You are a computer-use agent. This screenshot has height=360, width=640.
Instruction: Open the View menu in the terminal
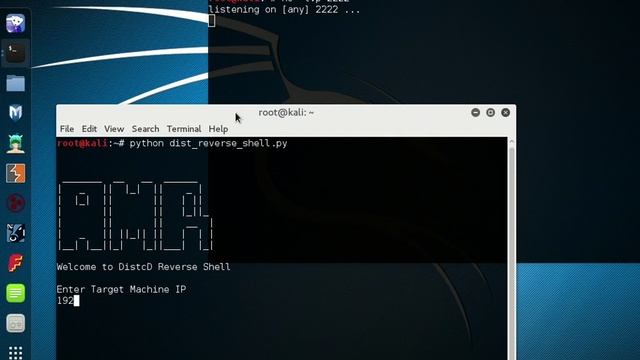[114, 129]
